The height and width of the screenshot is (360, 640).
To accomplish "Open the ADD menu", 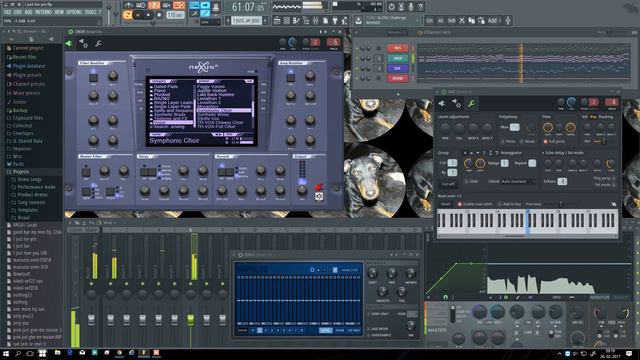I will (x=29, y=12).
